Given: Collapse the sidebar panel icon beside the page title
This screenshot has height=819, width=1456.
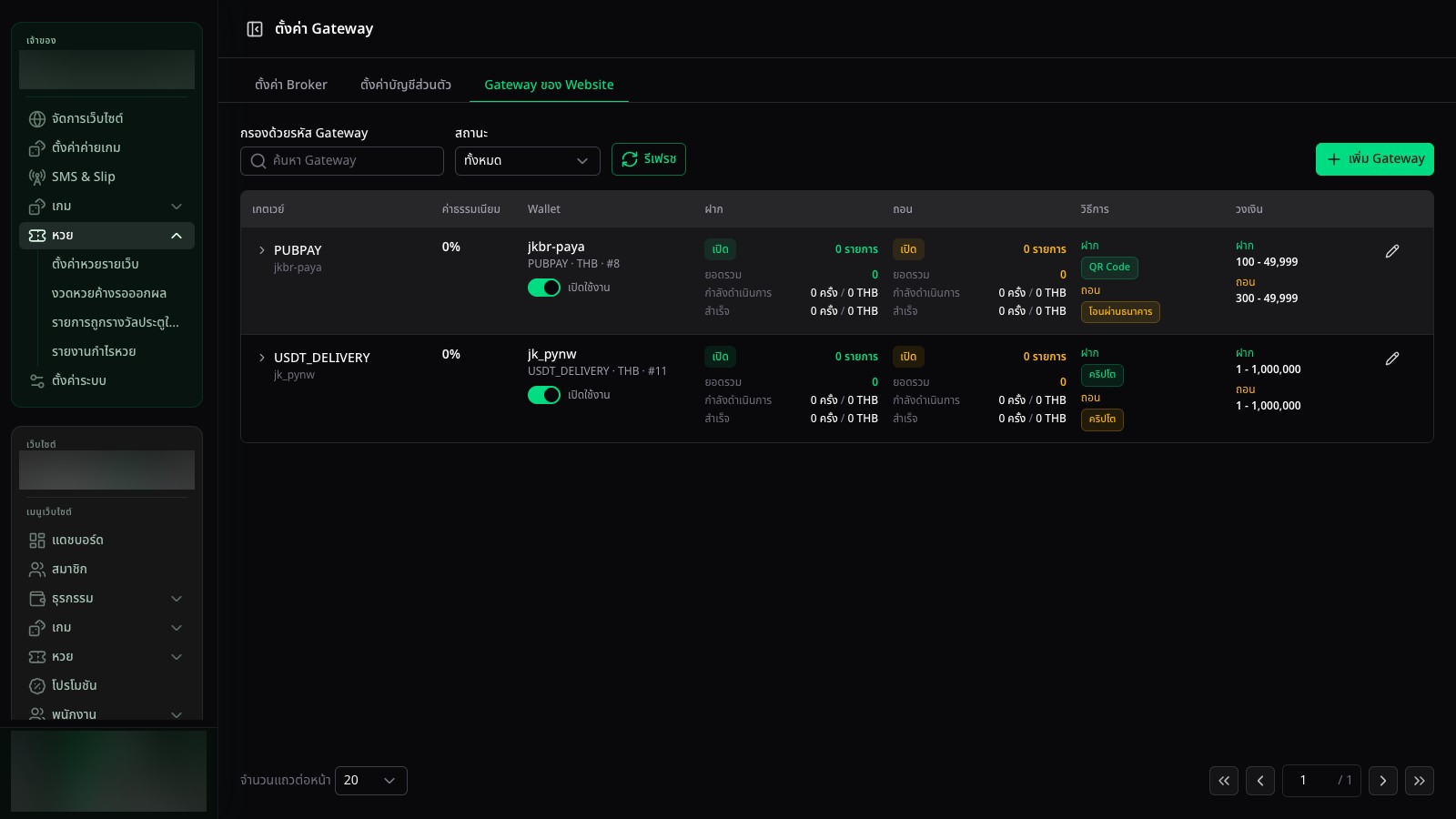Looking at the screenshot, I should pyautogui.click(x=255, y=29).
